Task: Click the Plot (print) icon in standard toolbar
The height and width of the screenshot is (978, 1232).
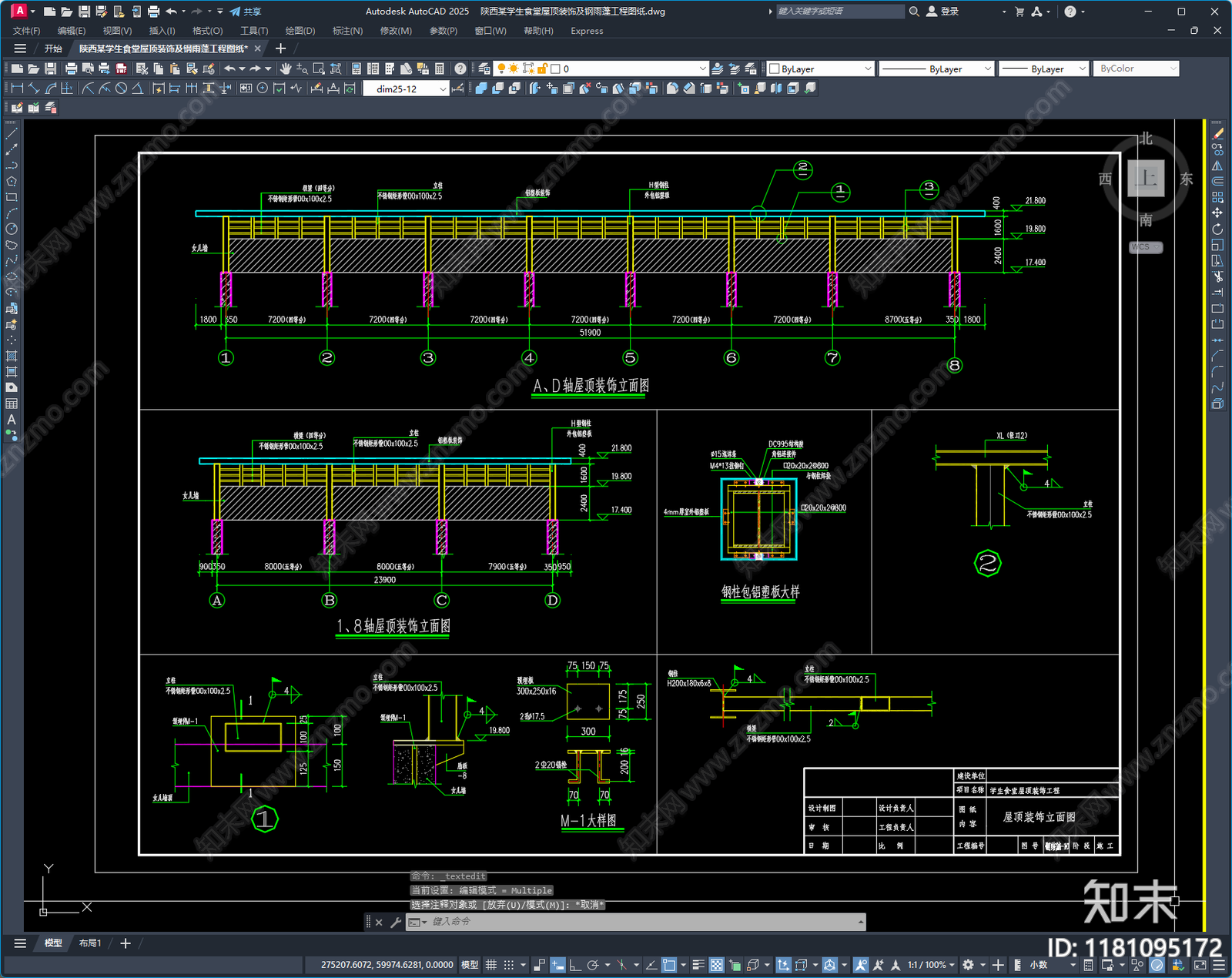Action: [72, 69]
